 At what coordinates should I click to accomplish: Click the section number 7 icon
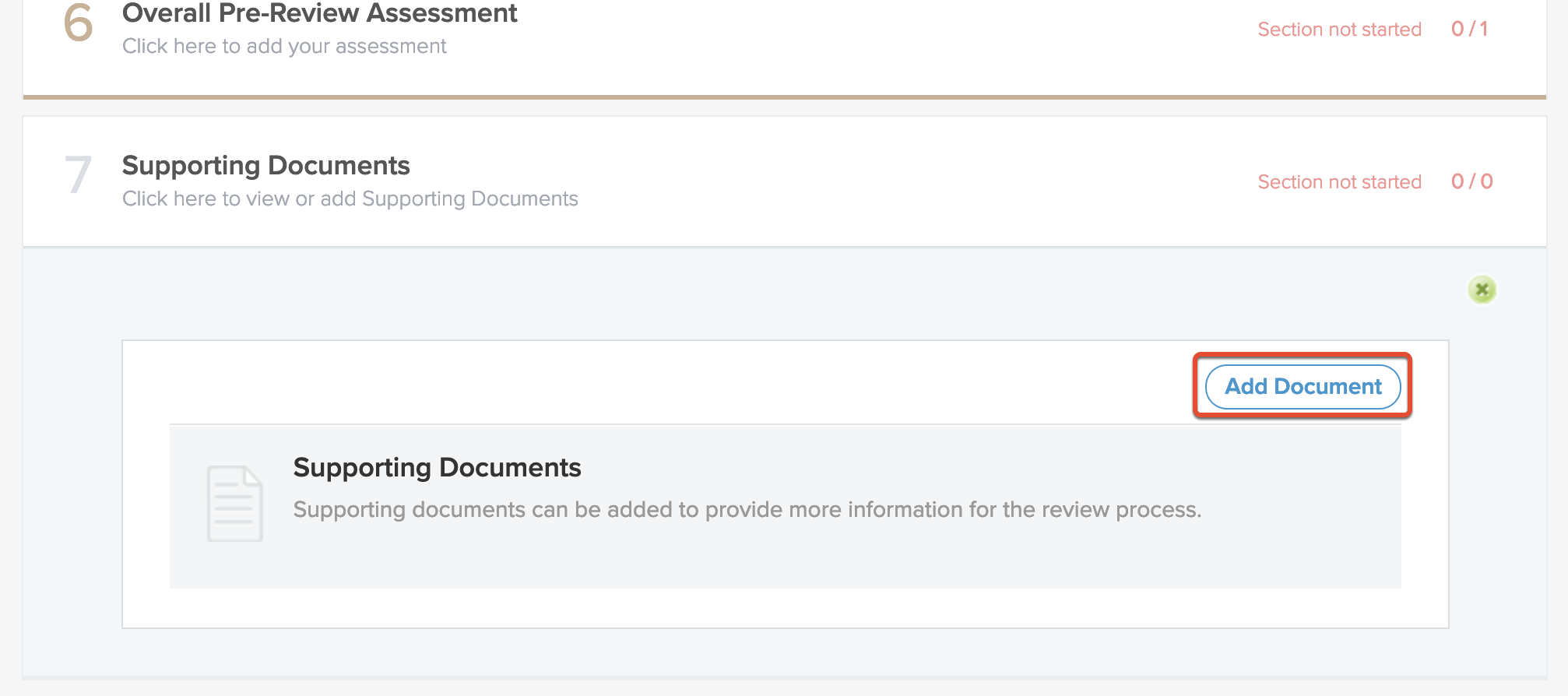pos(78,175)
